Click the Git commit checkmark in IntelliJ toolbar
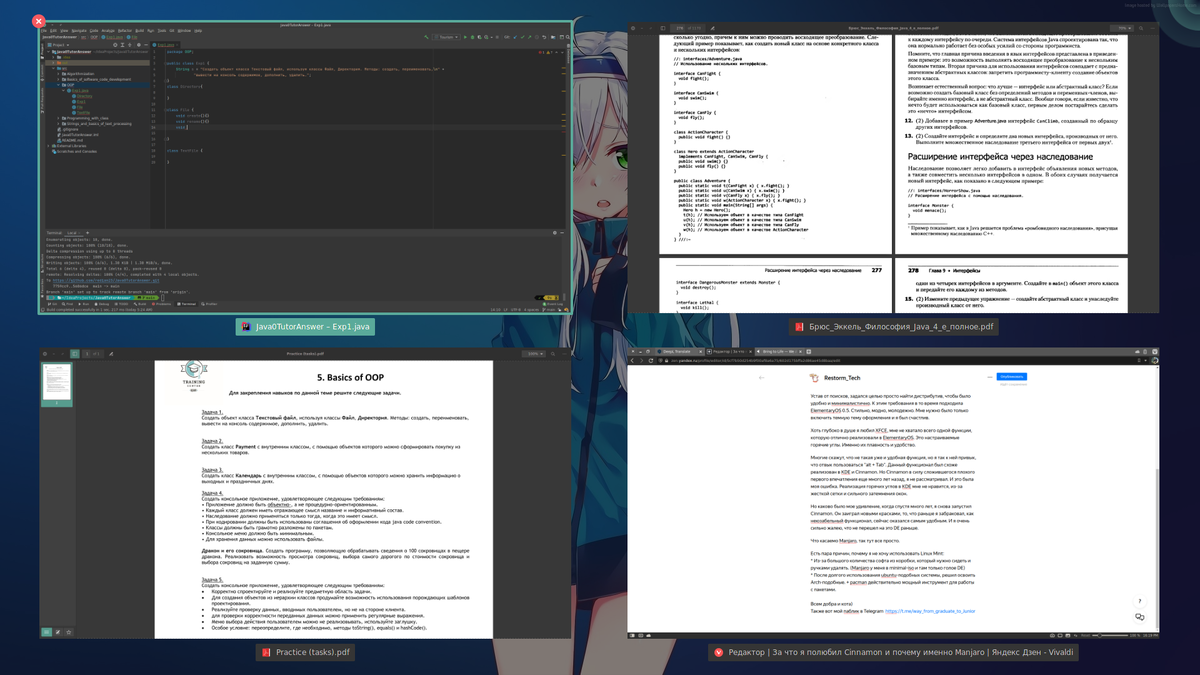1200x675 pixels. (523, 37)
